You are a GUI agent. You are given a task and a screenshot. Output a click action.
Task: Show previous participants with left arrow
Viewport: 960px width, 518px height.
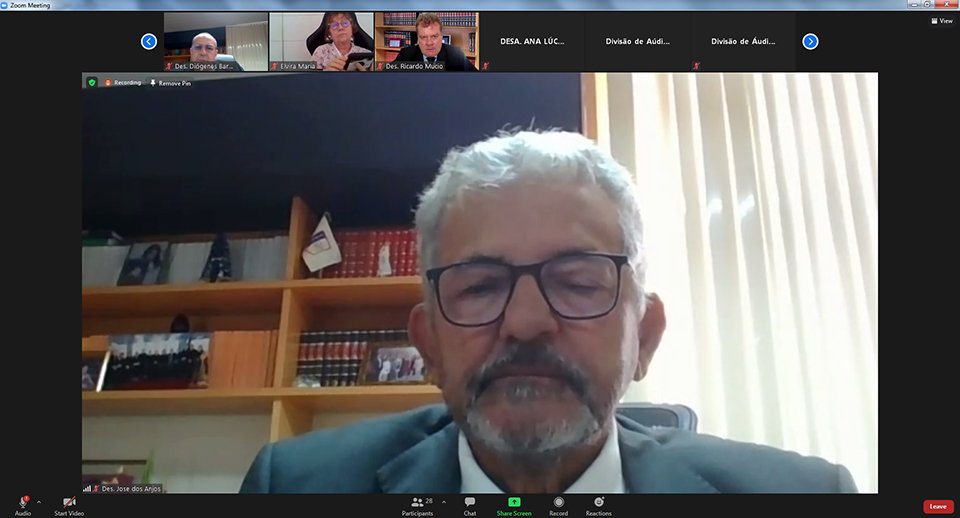coord(149,41)
